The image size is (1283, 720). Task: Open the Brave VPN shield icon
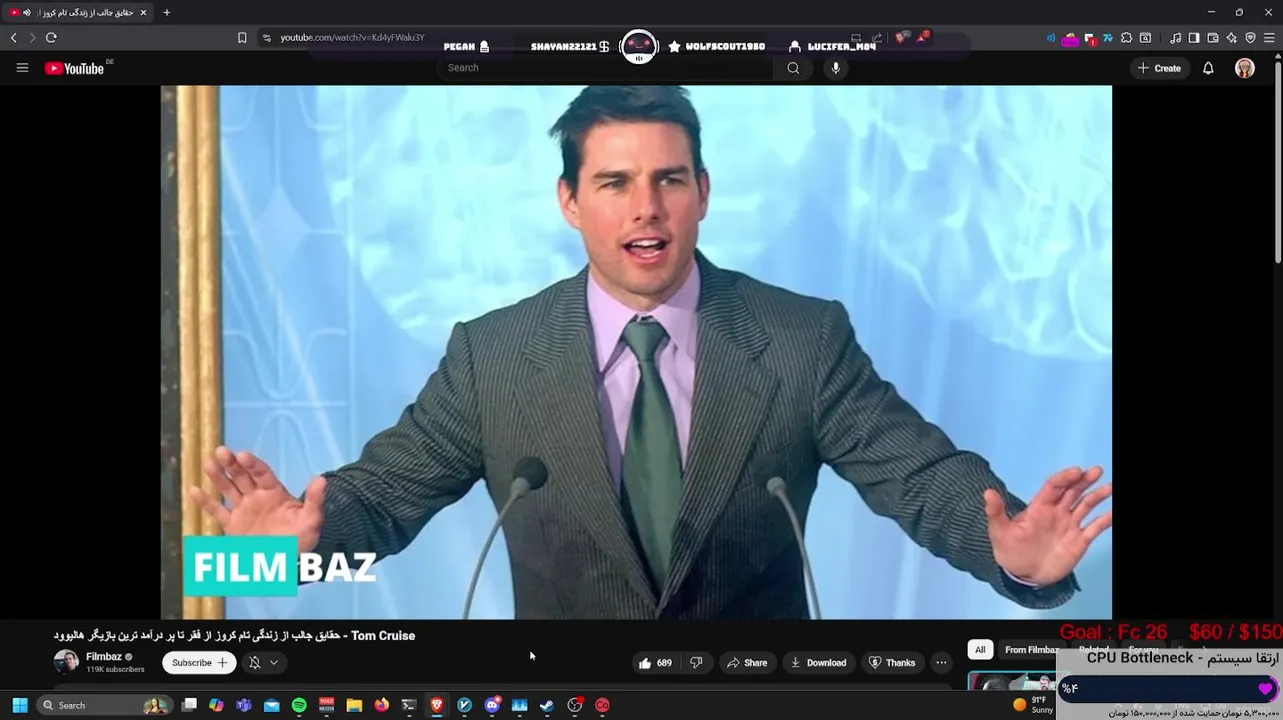(x=1251, y=38)
